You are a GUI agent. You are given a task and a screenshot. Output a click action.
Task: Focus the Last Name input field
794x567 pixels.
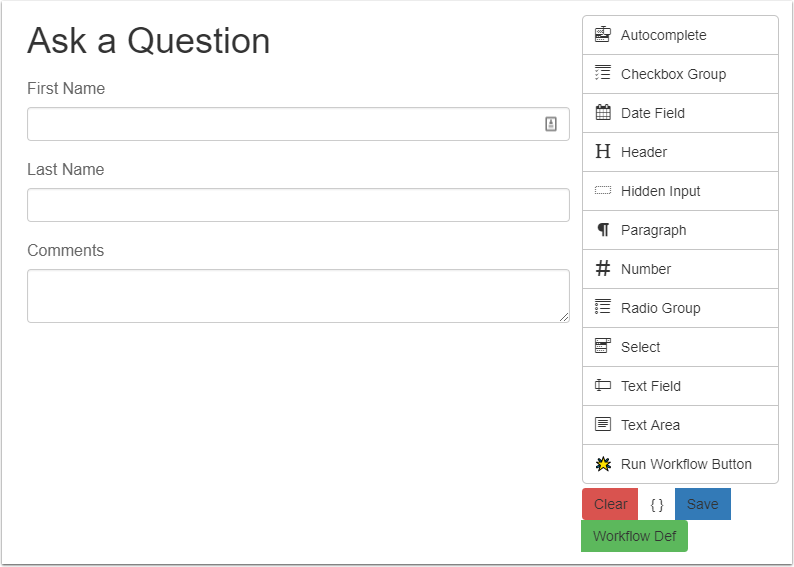click(x=298, y=205)
